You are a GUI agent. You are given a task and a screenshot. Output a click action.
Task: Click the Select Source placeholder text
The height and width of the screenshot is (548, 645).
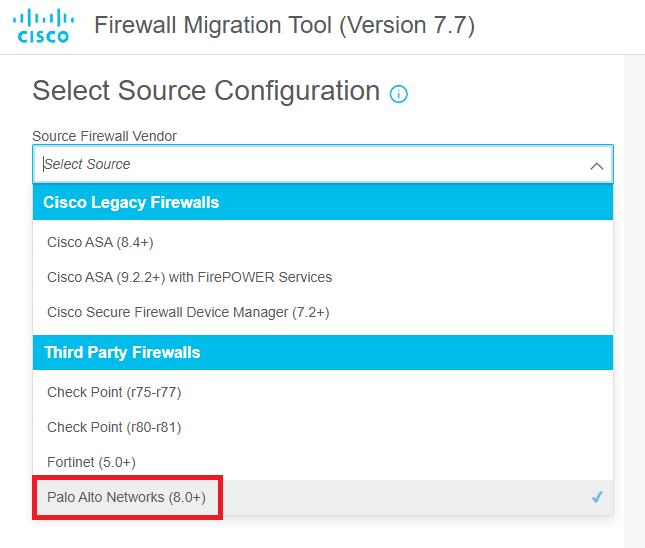pyautogui.click(x=87, y=164)
